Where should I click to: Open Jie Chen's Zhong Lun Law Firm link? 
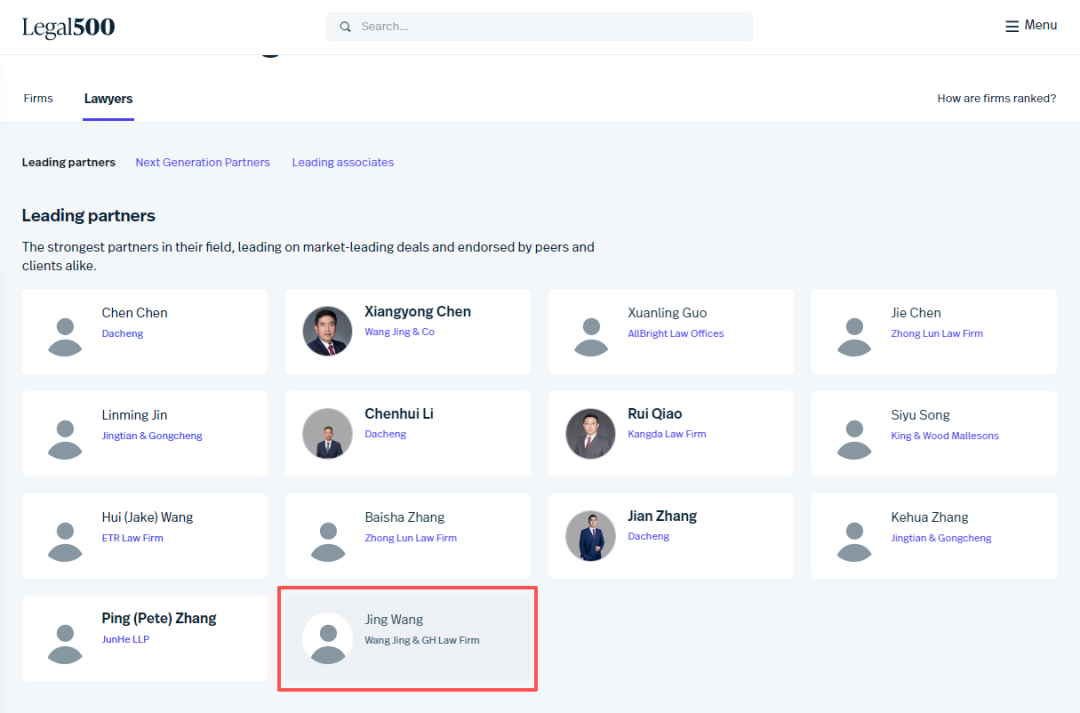tap(937, 333)
